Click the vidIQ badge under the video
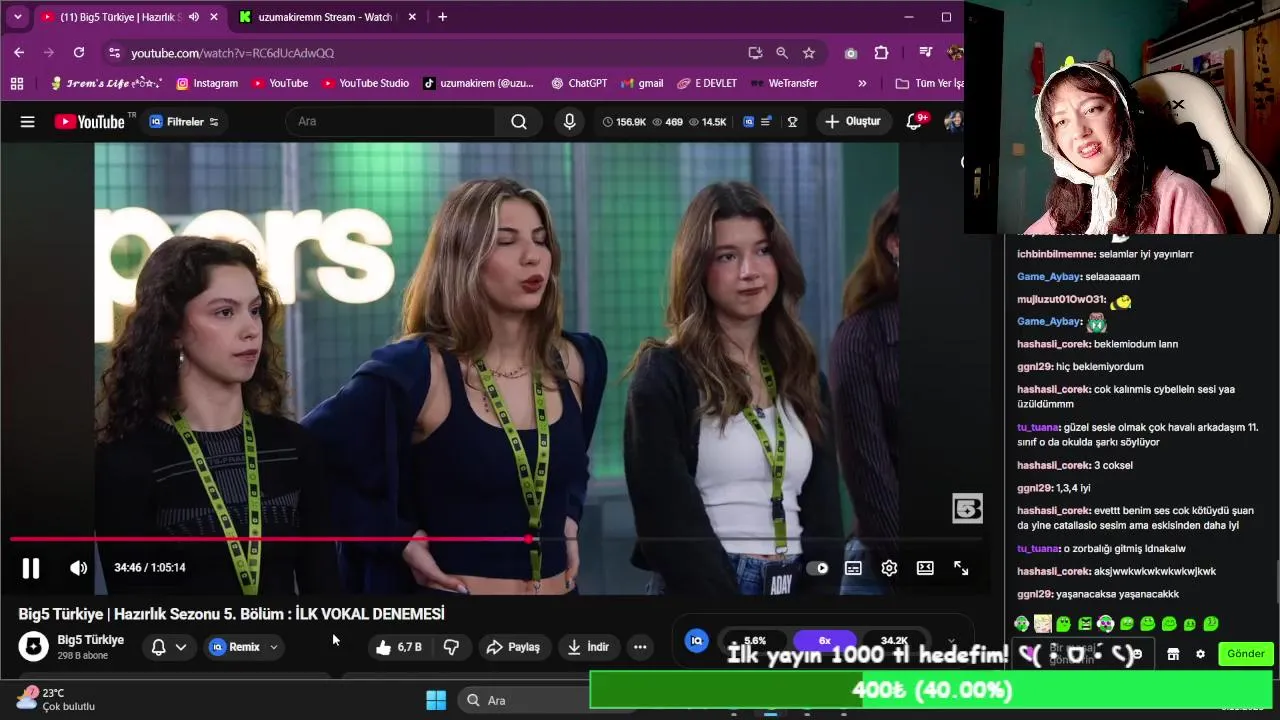 click(697, 641)
